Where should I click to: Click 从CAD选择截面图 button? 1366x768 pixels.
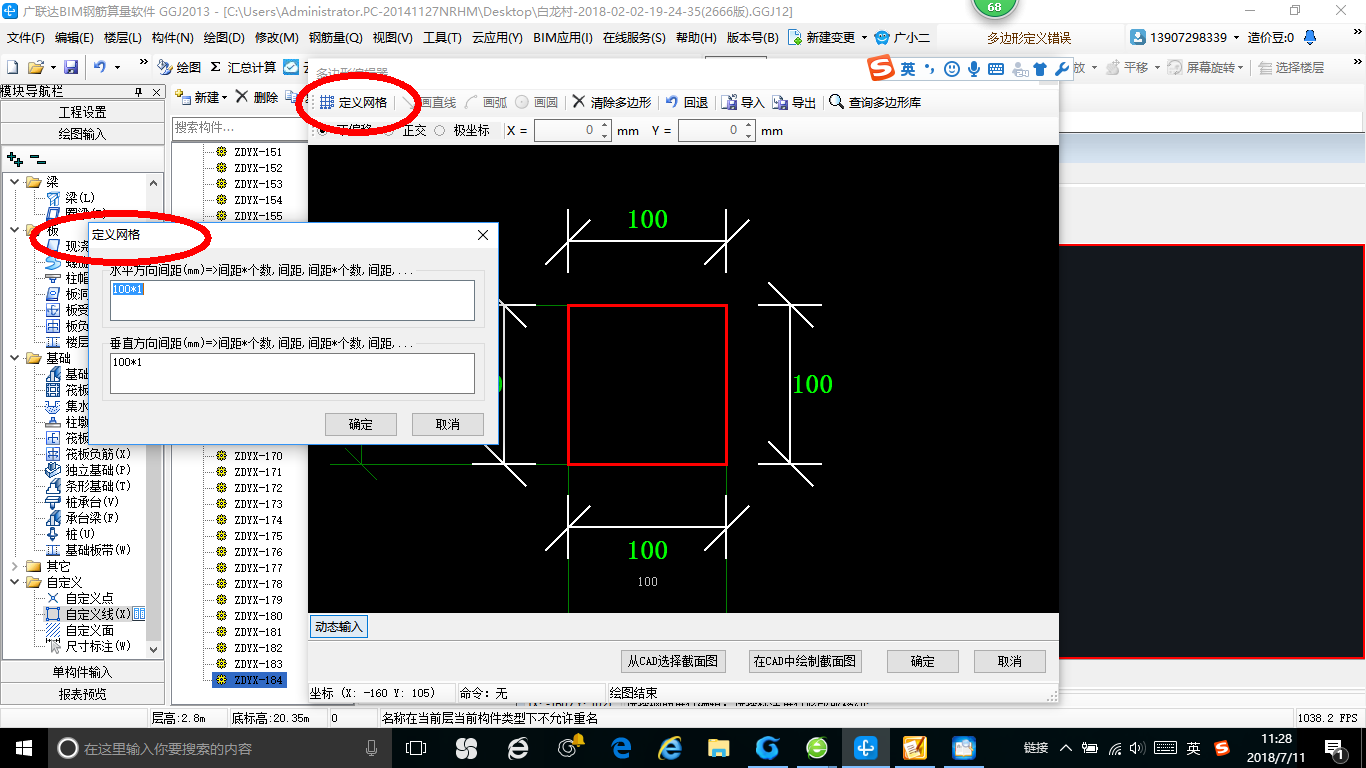coord(672,661)
